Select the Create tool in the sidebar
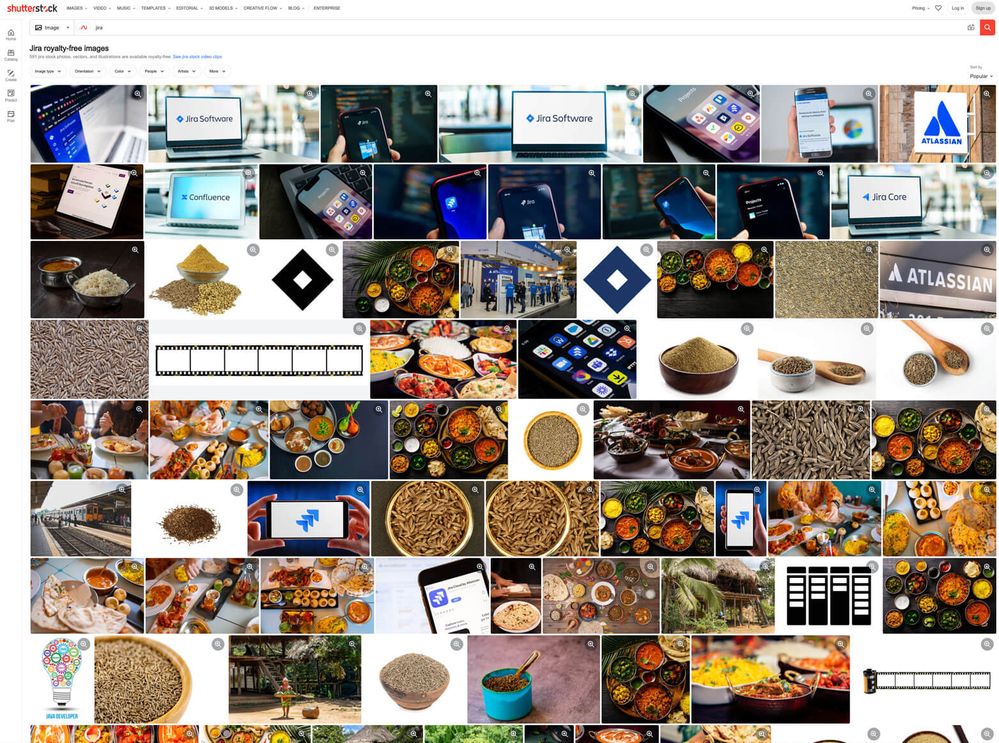This screenshot has height=743, width=999. (x=9, y=75)
